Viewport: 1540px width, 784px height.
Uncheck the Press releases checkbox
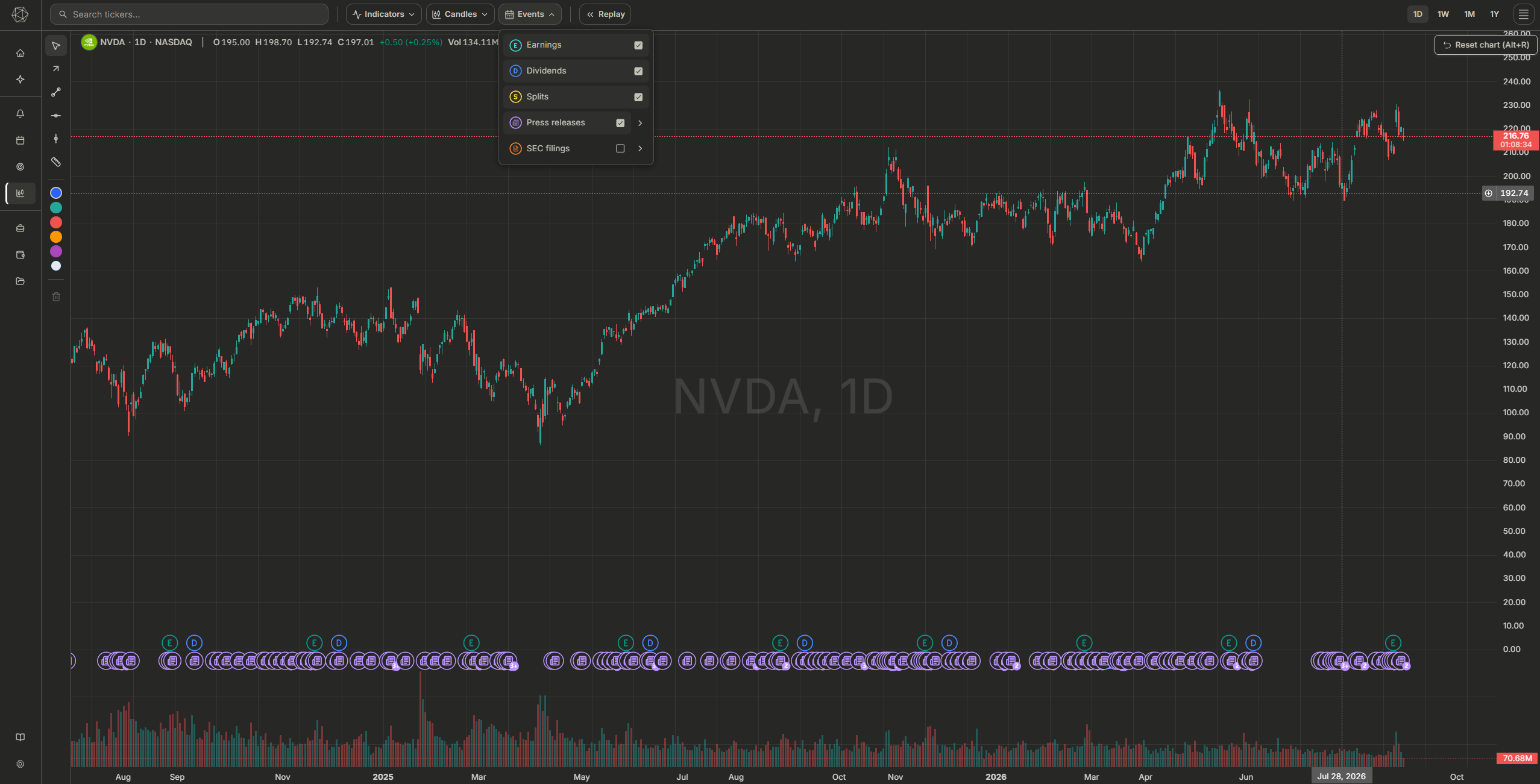(x=620, y=123)
